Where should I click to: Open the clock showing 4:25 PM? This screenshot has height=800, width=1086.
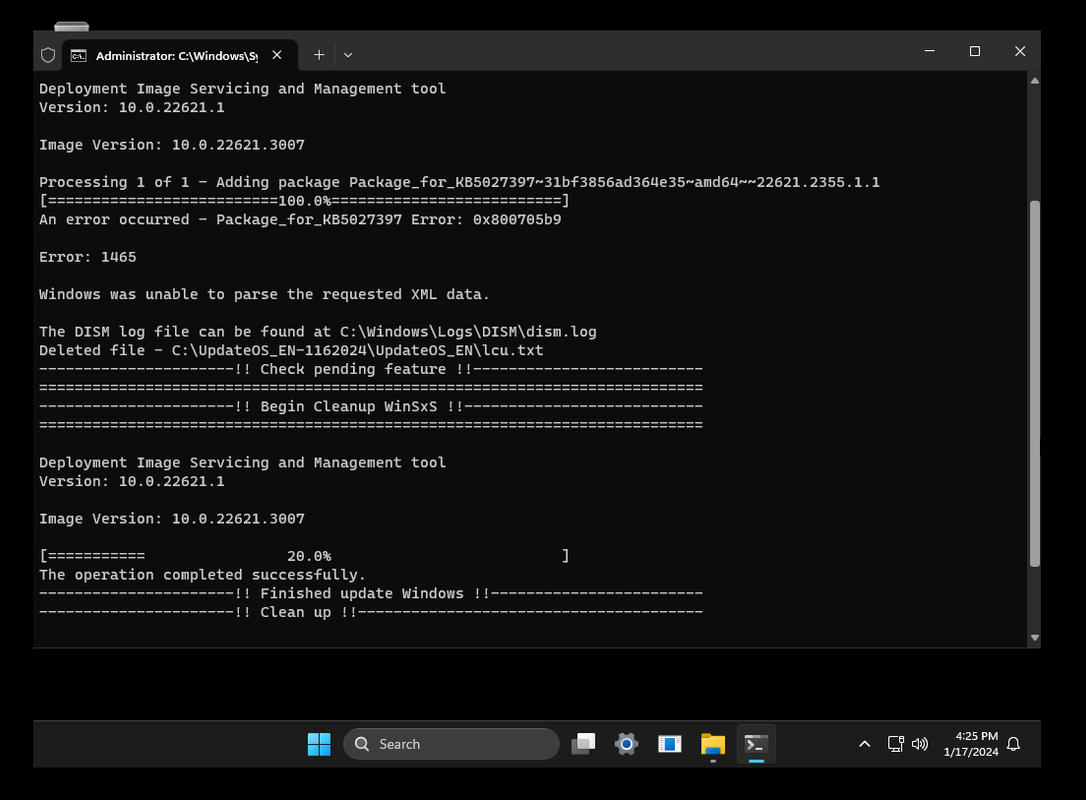point(971,745)
